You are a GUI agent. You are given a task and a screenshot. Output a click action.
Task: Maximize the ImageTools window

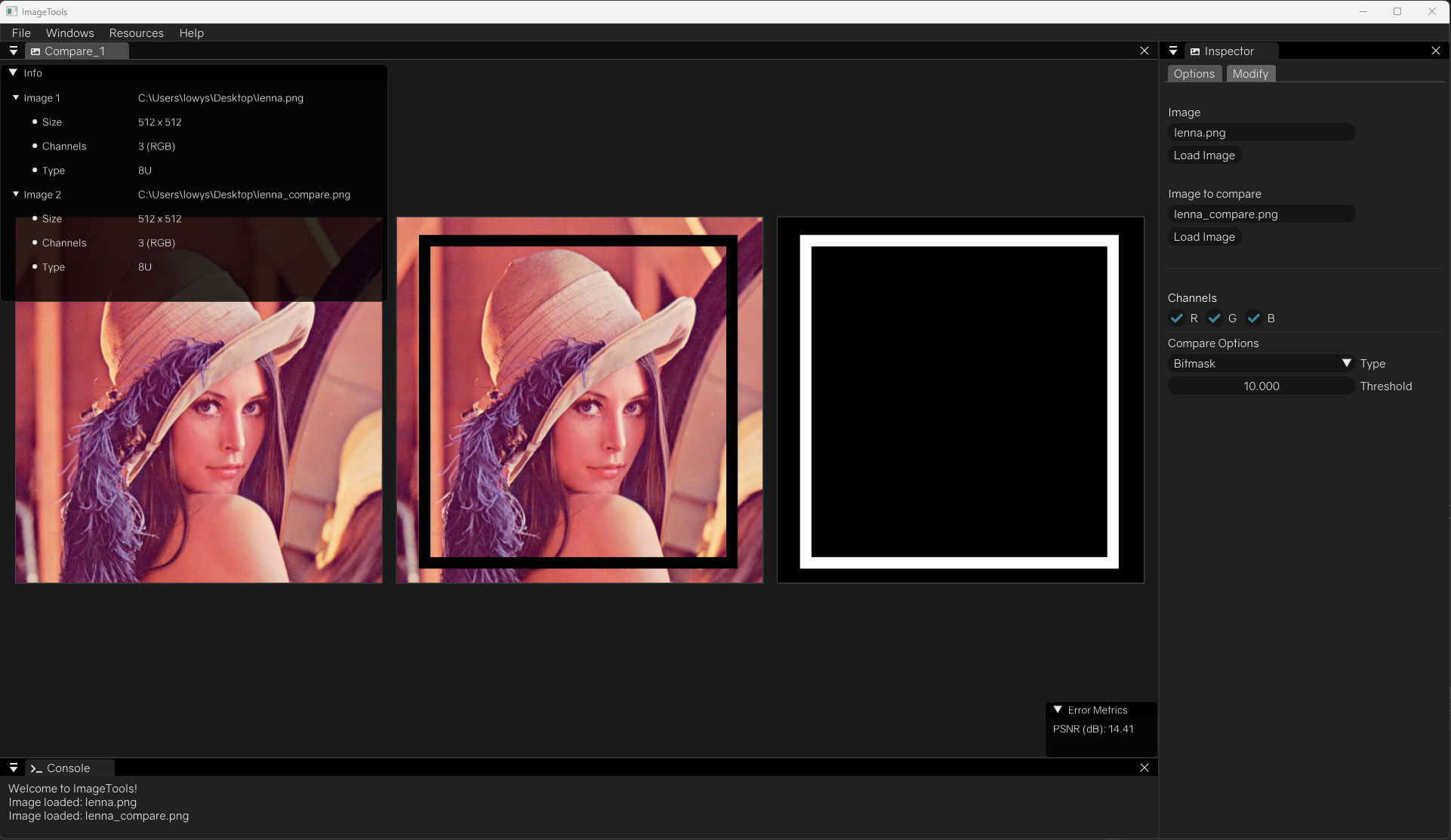click(x=1397, y=11)
